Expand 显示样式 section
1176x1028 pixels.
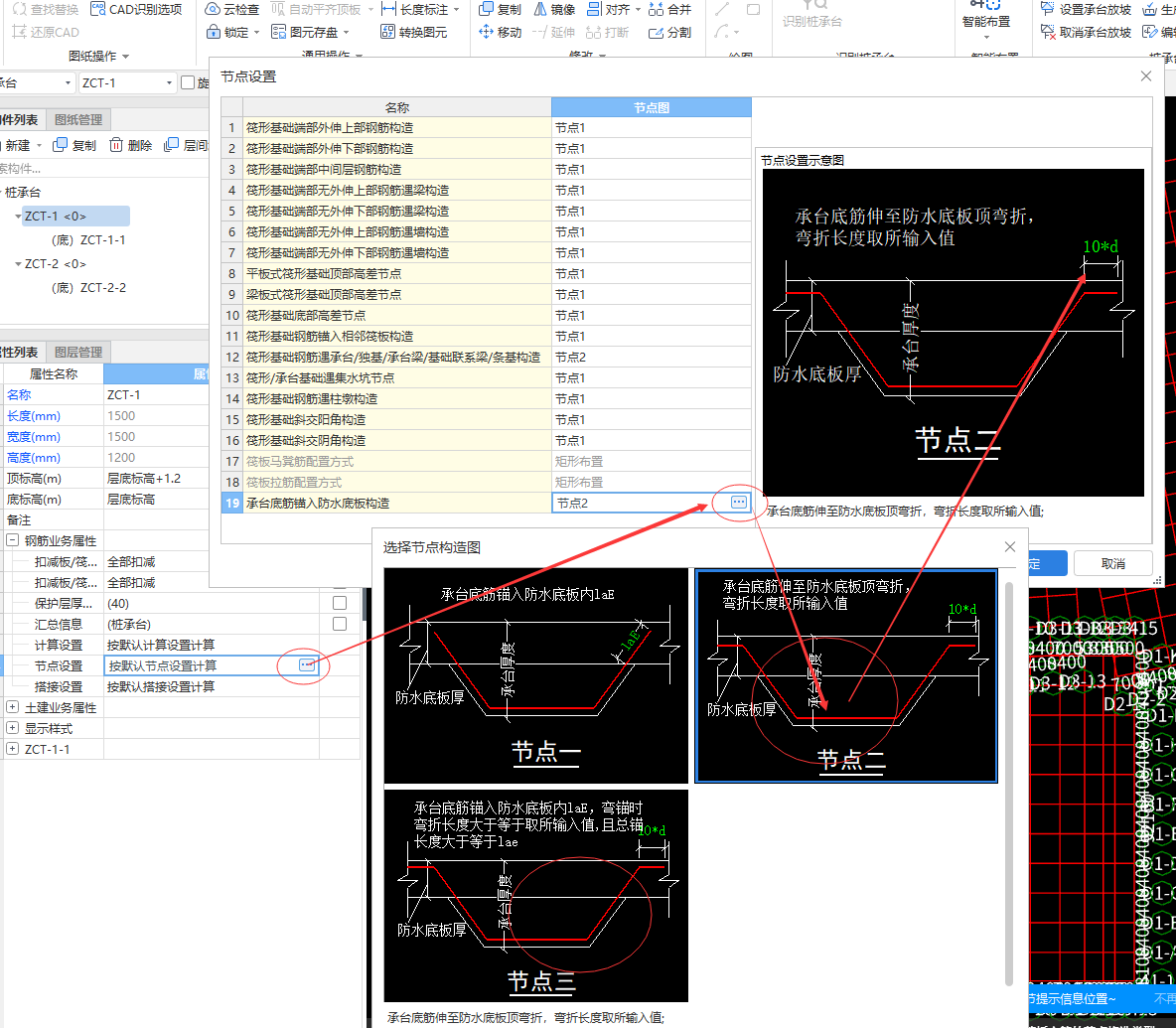click(13, 728)
